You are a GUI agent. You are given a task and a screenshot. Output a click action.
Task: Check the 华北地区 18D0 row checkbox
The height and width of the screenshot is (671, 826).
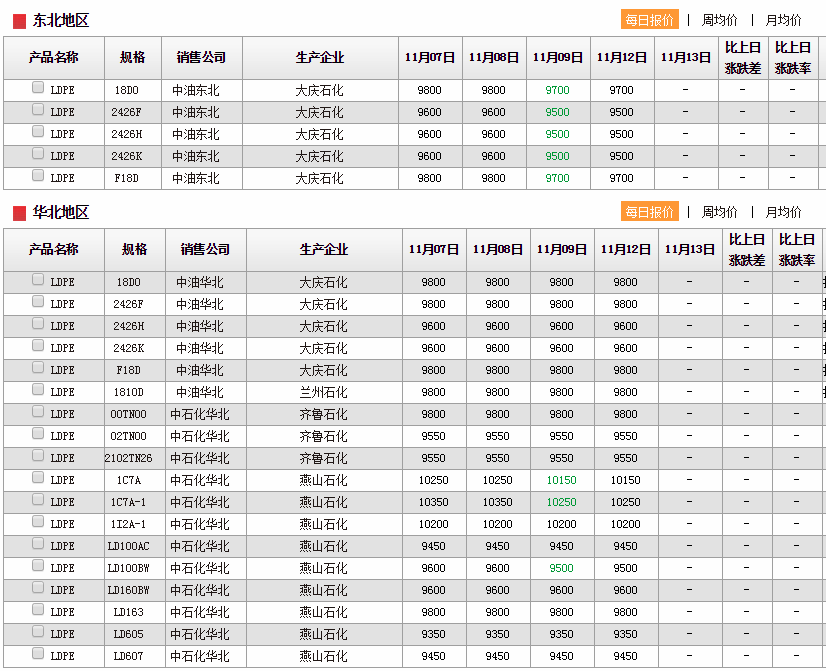coord(37,280)
